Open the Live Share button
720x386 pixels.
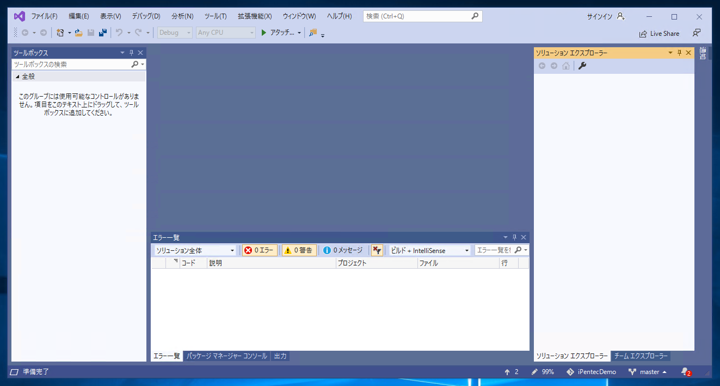tap(659, 34)
